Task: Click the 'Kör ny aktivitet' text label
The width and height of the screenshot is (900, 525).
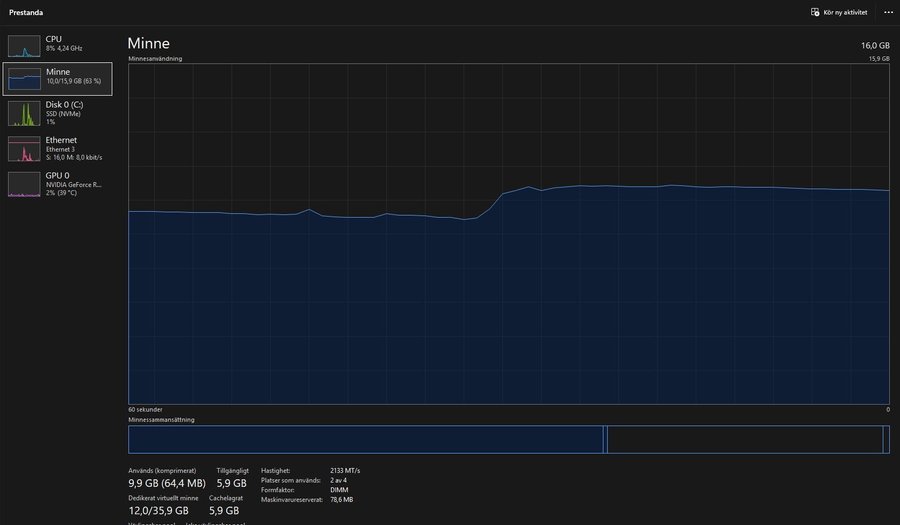Action: pos(846,12)
